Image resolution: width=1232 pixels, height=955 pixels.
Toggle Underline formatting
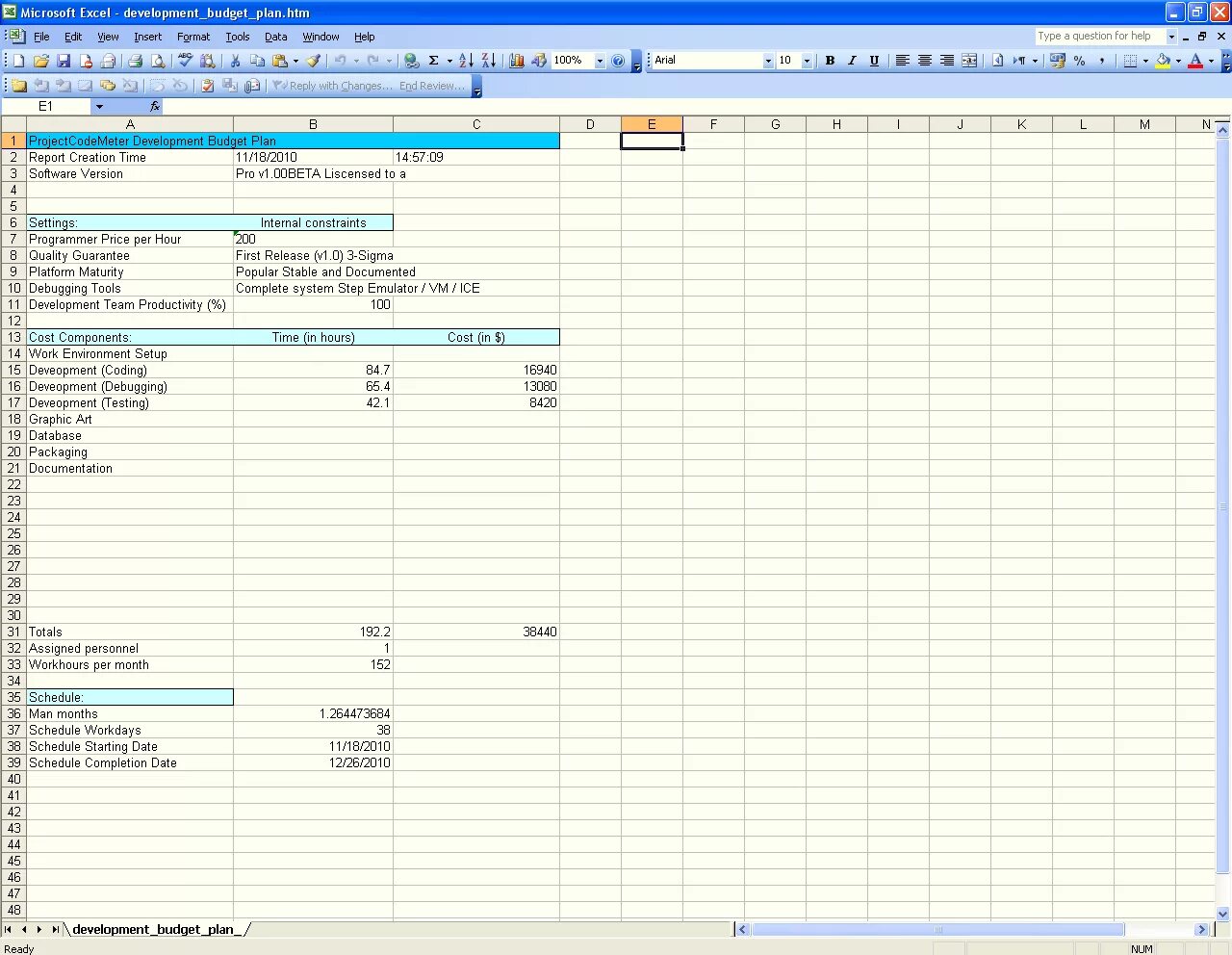tap(874, 61)
